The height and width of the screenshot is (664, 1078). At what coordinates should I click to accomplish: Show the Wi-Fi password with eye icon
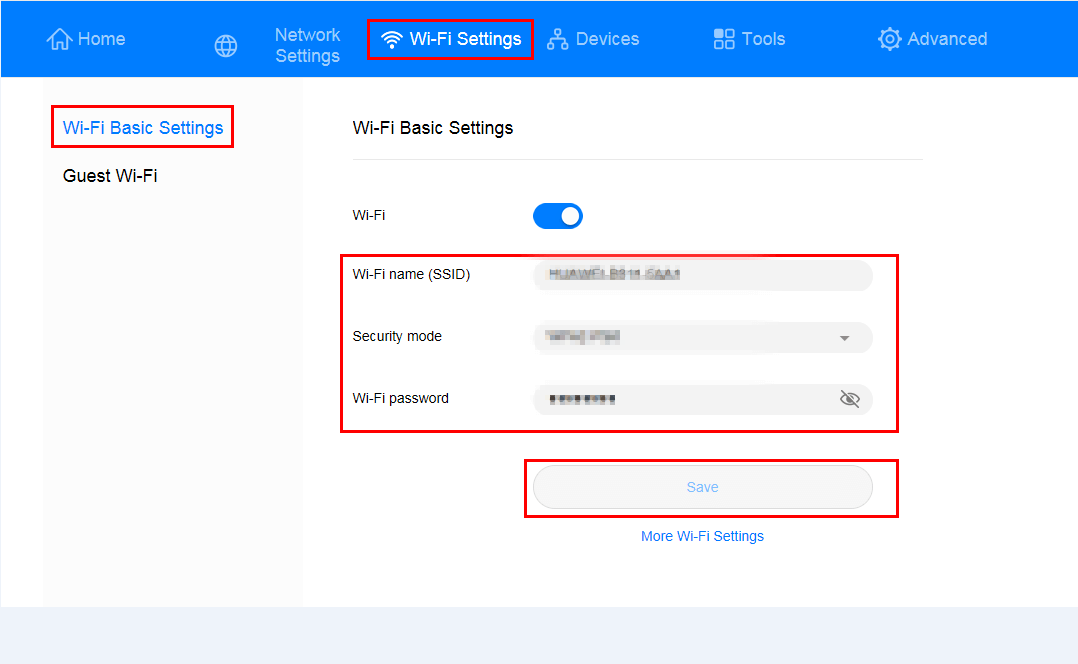pyautogui.click(x=849, y=399)
